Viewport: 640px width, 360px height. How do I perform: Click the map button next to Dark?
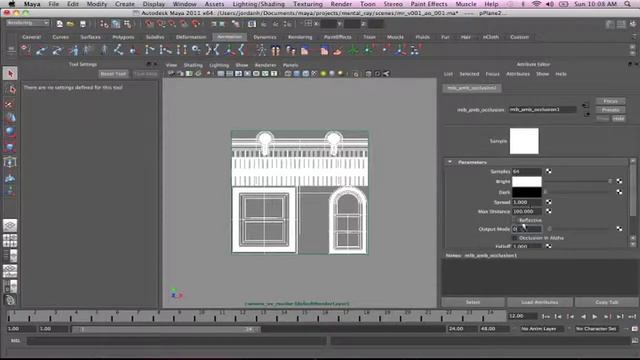pos(619,192)
